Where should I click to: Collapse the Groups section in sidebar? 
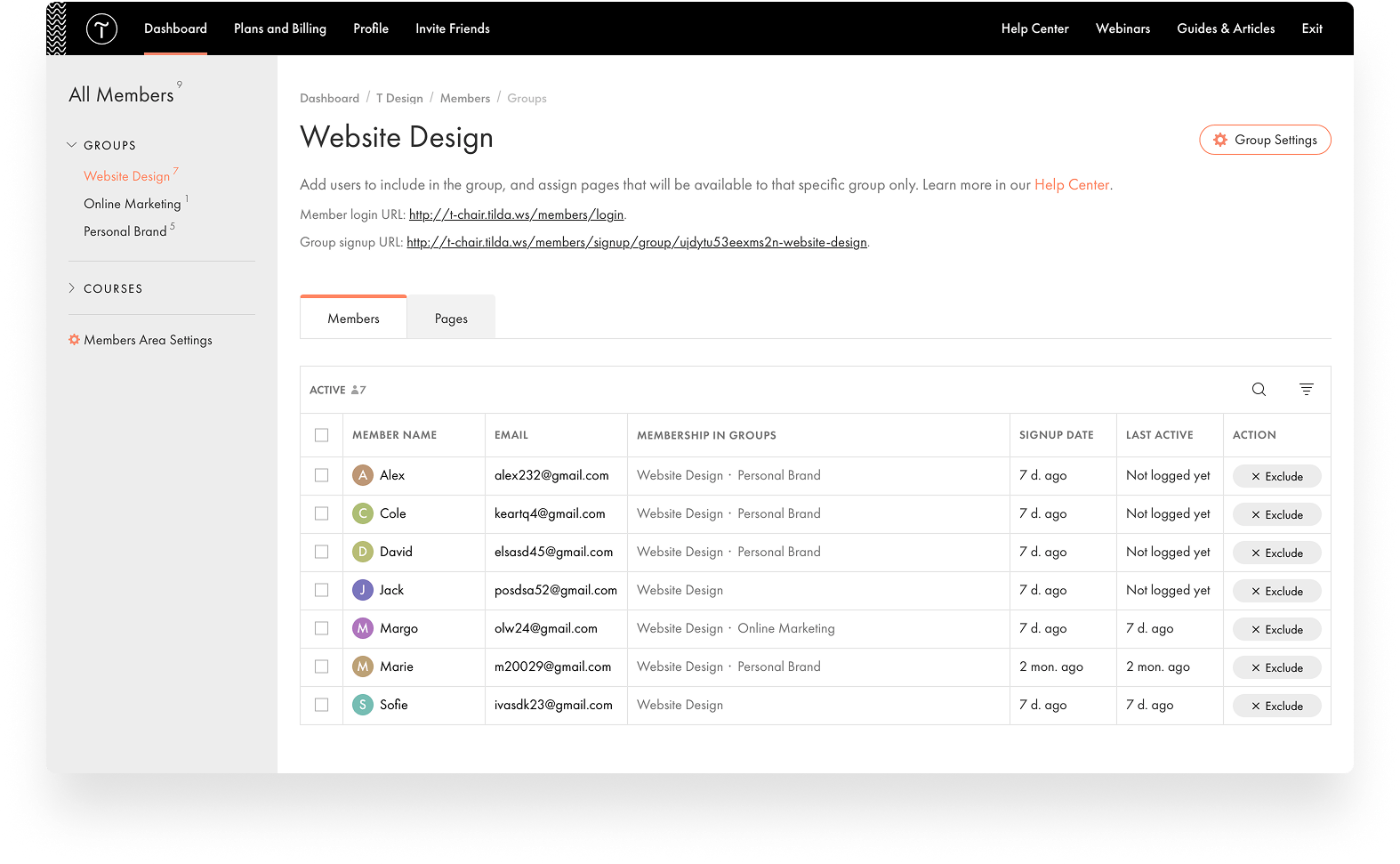tap(72, 145)
